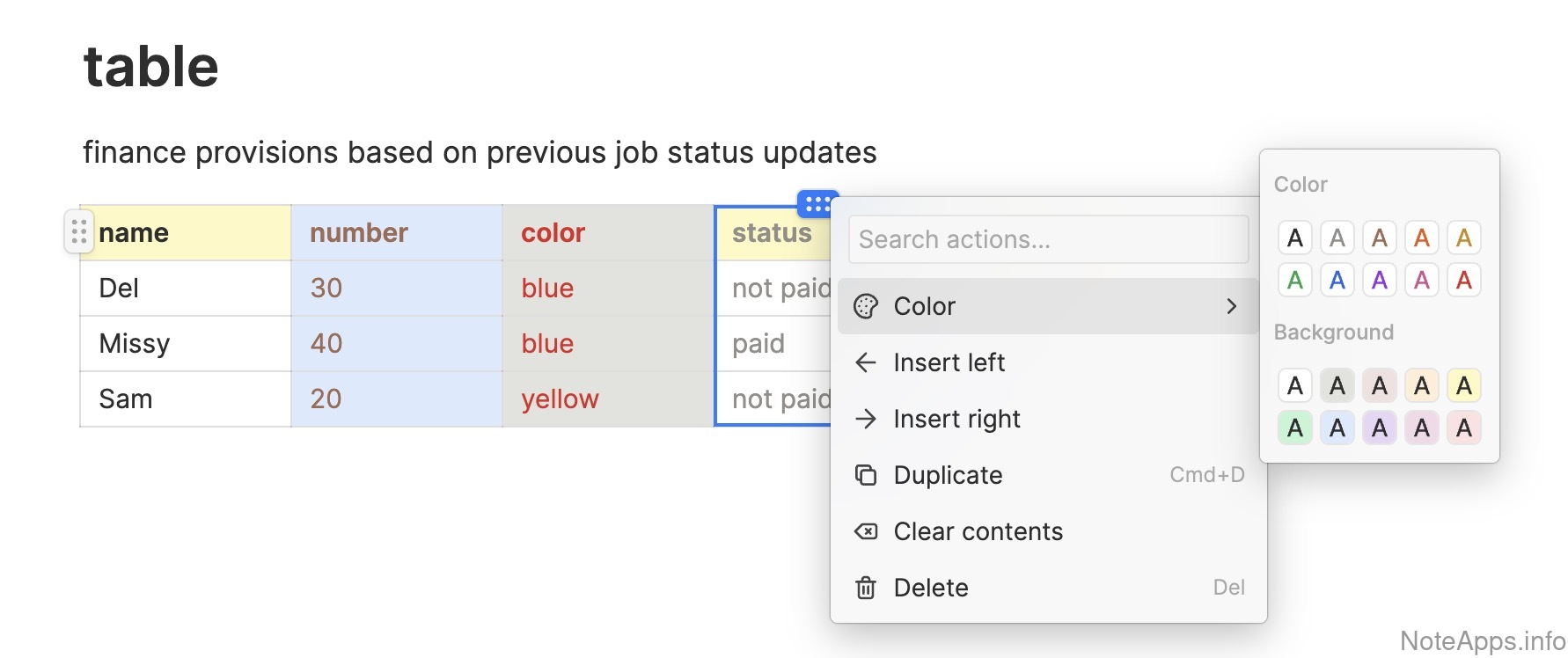The height and width of the screenshot is (658, 1568).
Task: Apply the purple background swatch
Action: pos(1380,428)
